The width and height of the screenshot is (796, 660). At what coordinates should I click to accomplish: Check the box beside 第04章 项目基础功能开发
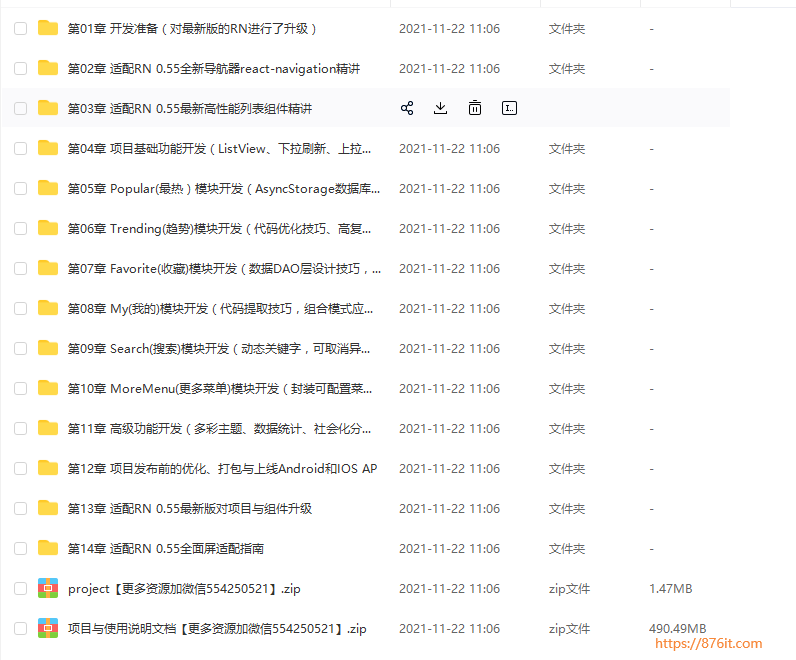pos(20,149)
